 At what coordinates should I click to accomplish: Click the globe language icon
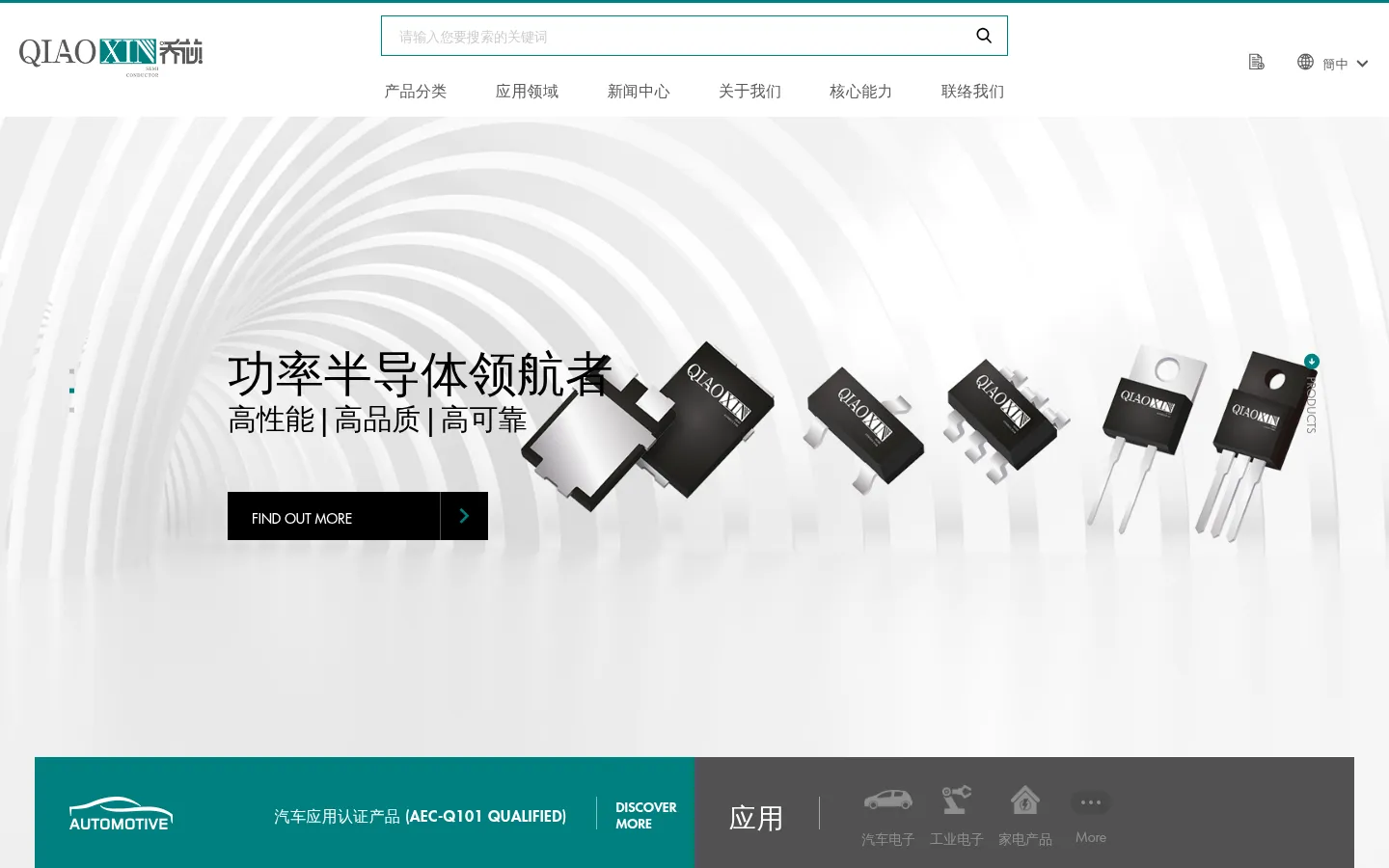(x=1305, y=62)
